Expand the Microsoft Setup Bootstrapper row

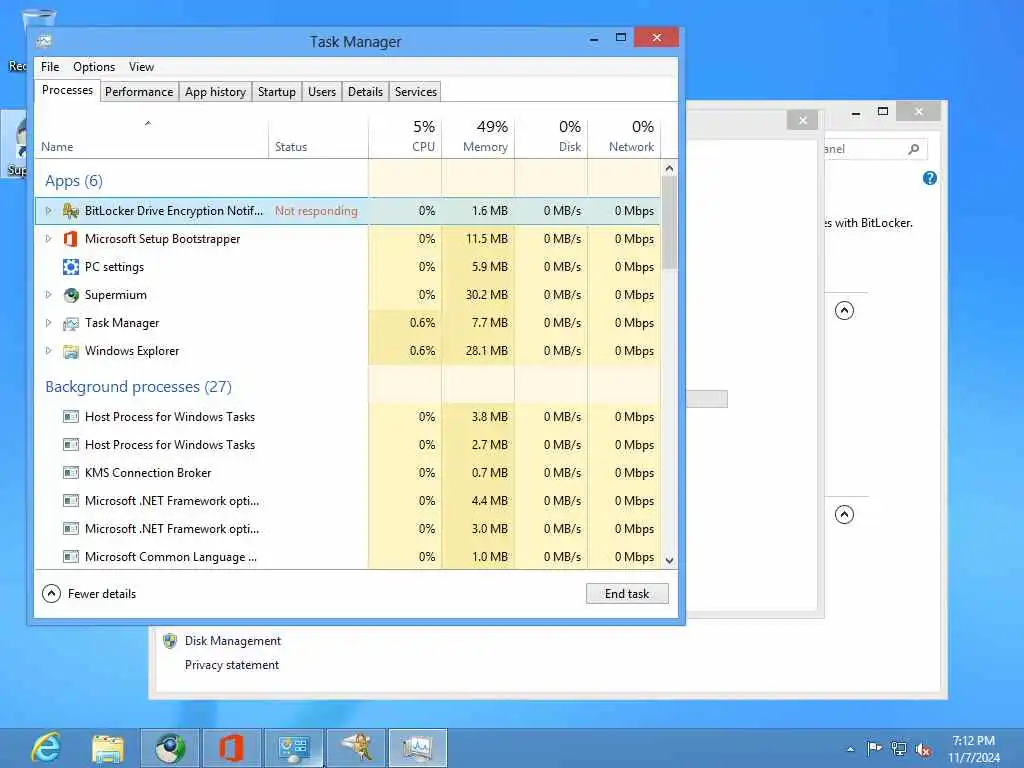(48, 239)
